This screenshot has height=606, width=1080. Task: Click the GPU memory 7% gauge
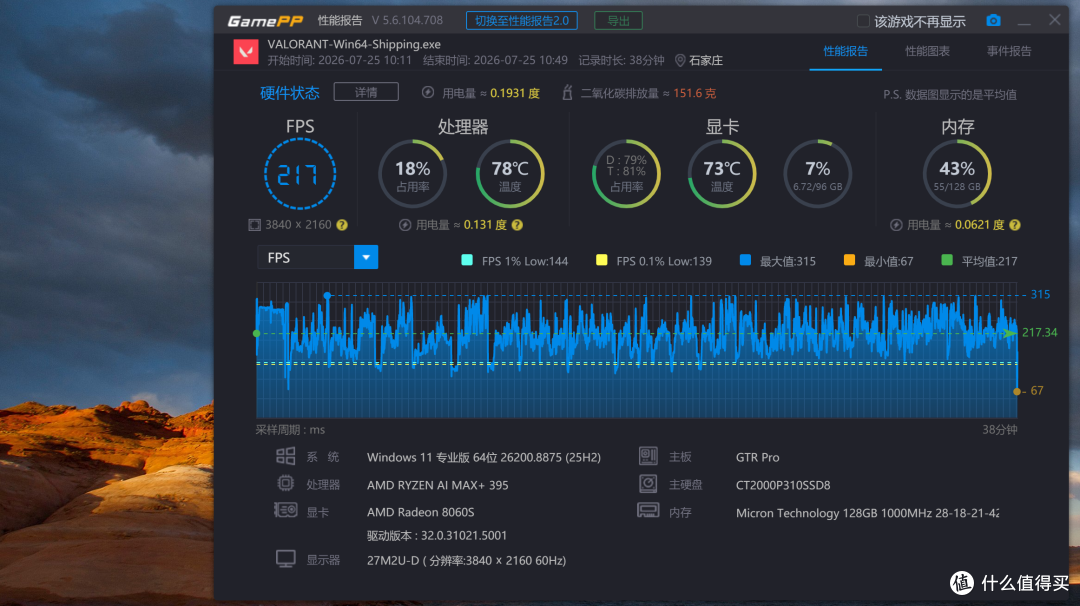818,174
